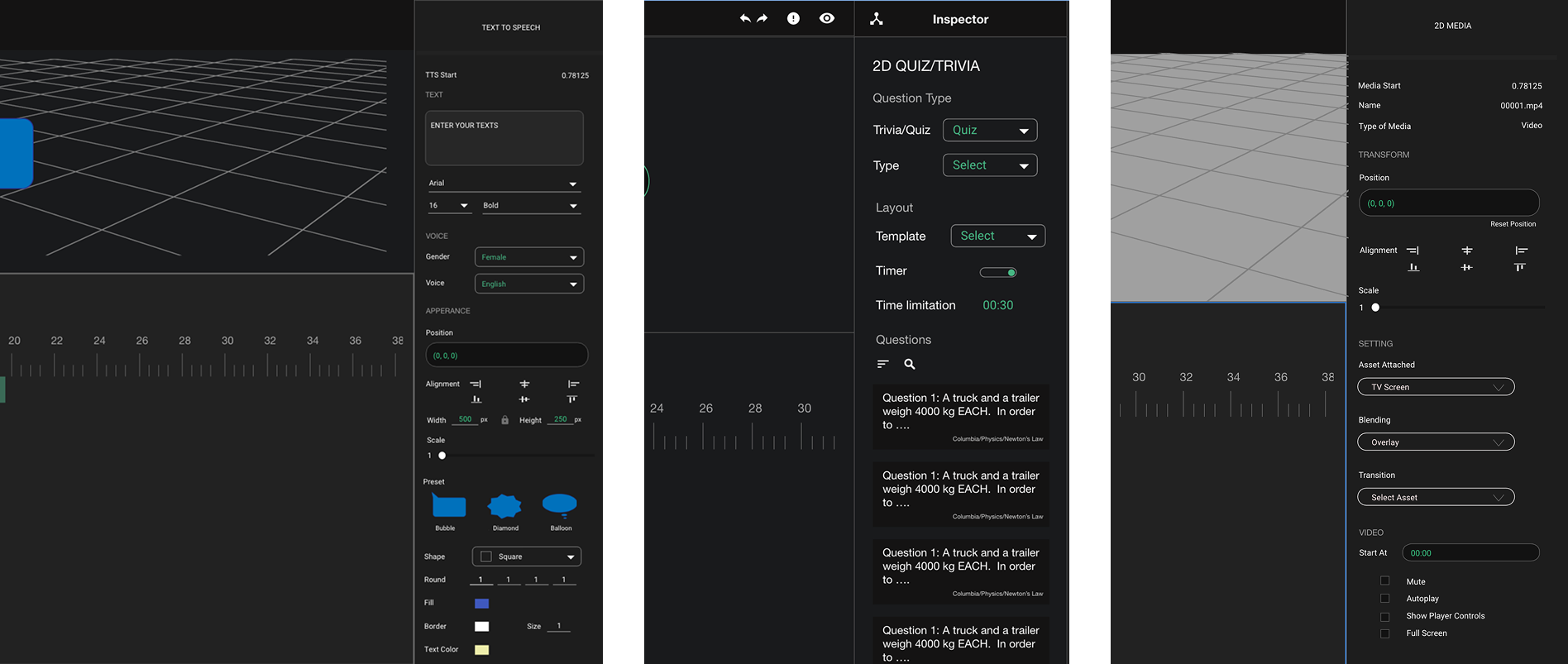Screen dimensions: 1568x664
Task: Check the Show Player Controls checkbox
Action: point(1384,616)
